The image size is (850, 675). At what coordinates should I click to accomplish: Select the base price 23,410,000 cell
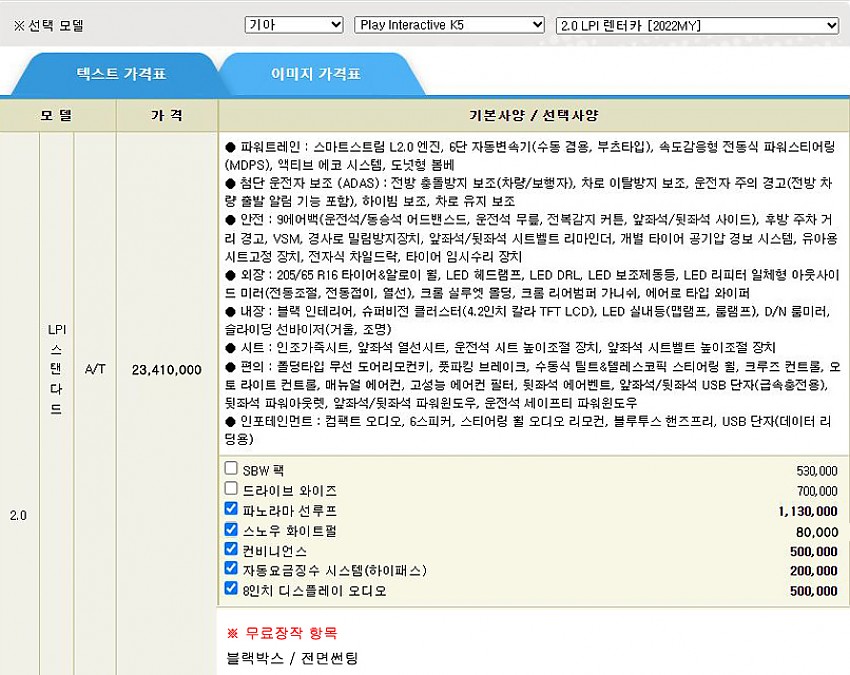[x=166, y=369]
